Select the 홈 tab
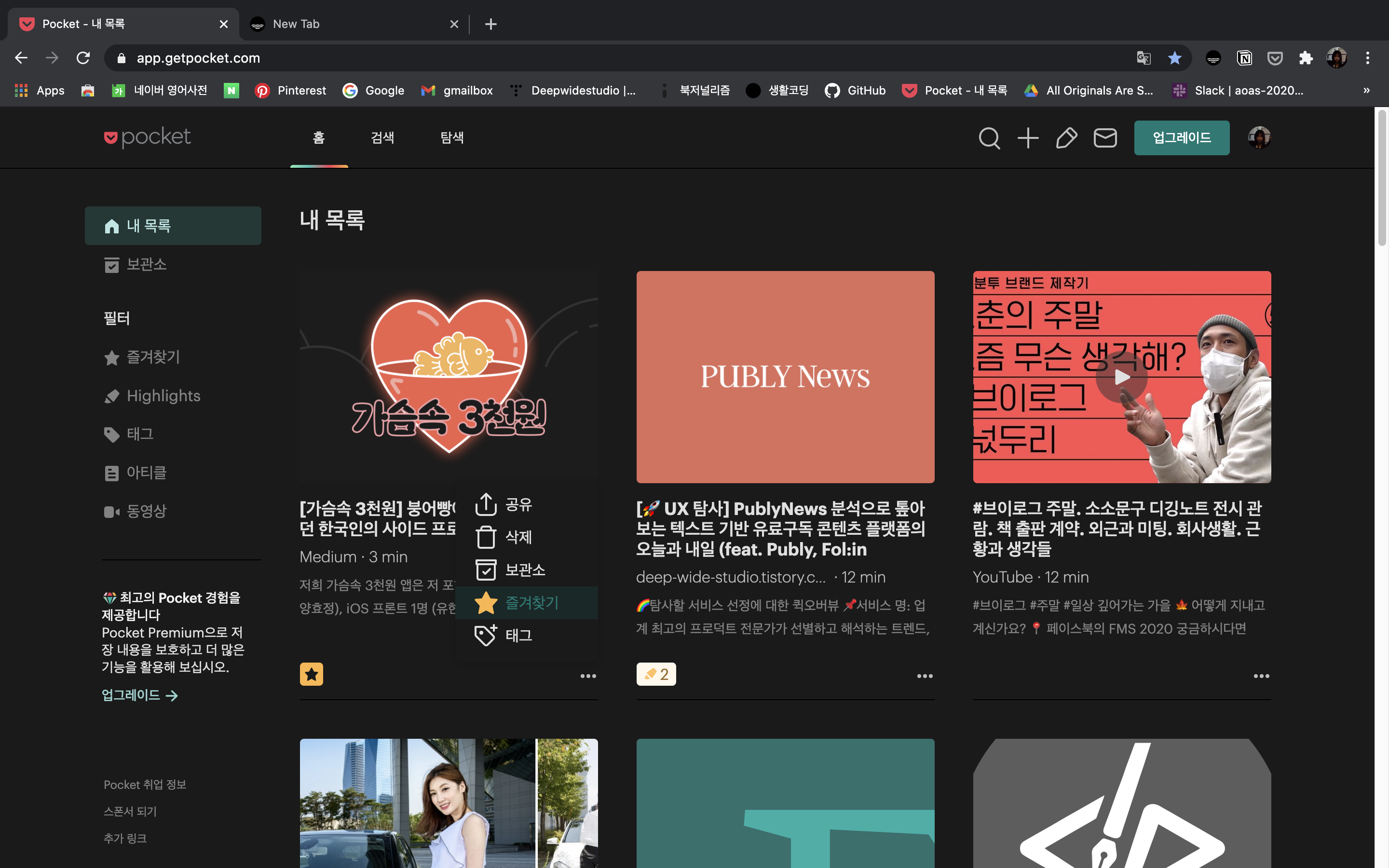 coord(319,138)
